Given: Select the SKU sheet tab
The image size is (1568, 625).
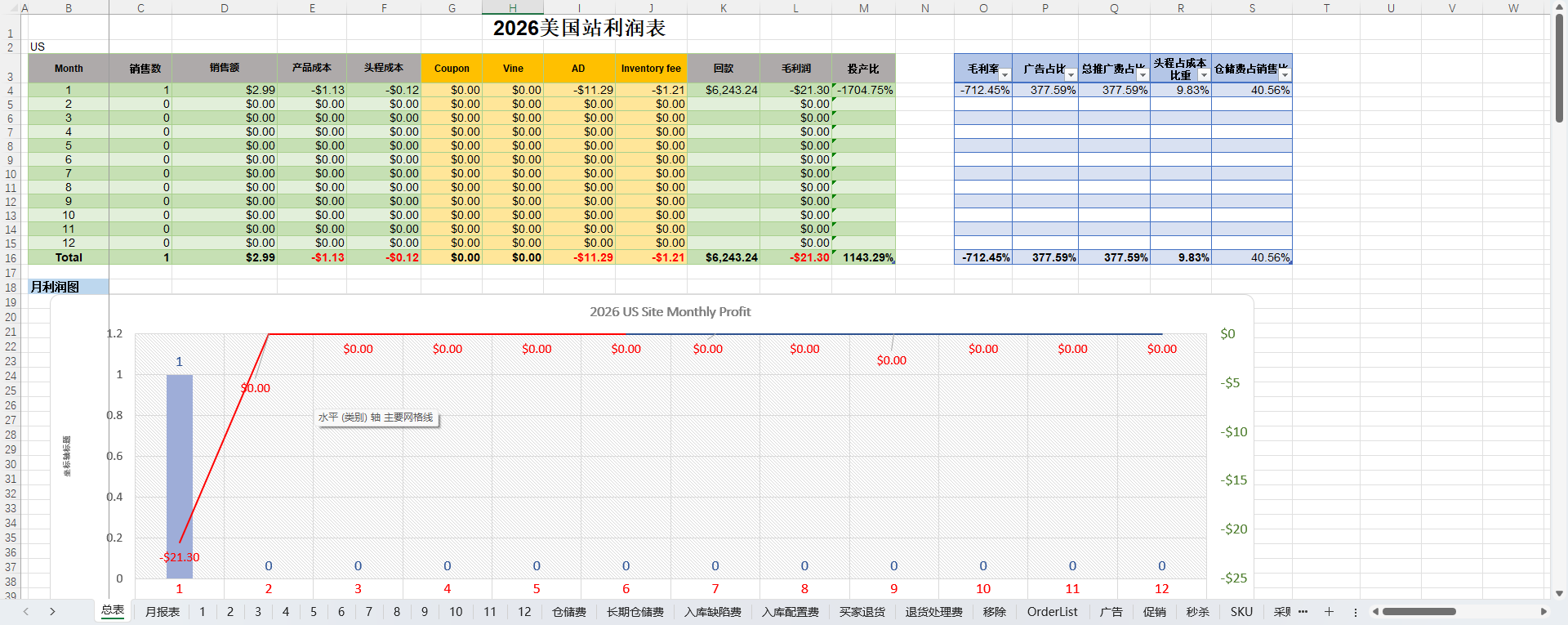Looking at the screenshot, I should point(1241,611).
